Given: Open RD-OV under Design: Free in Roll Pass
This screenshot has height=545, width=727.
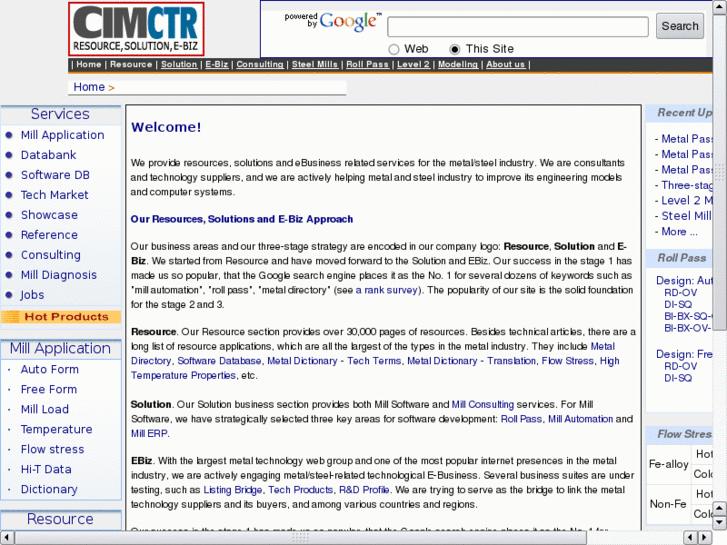Looking at the screenshot, I should pos(680,366).
